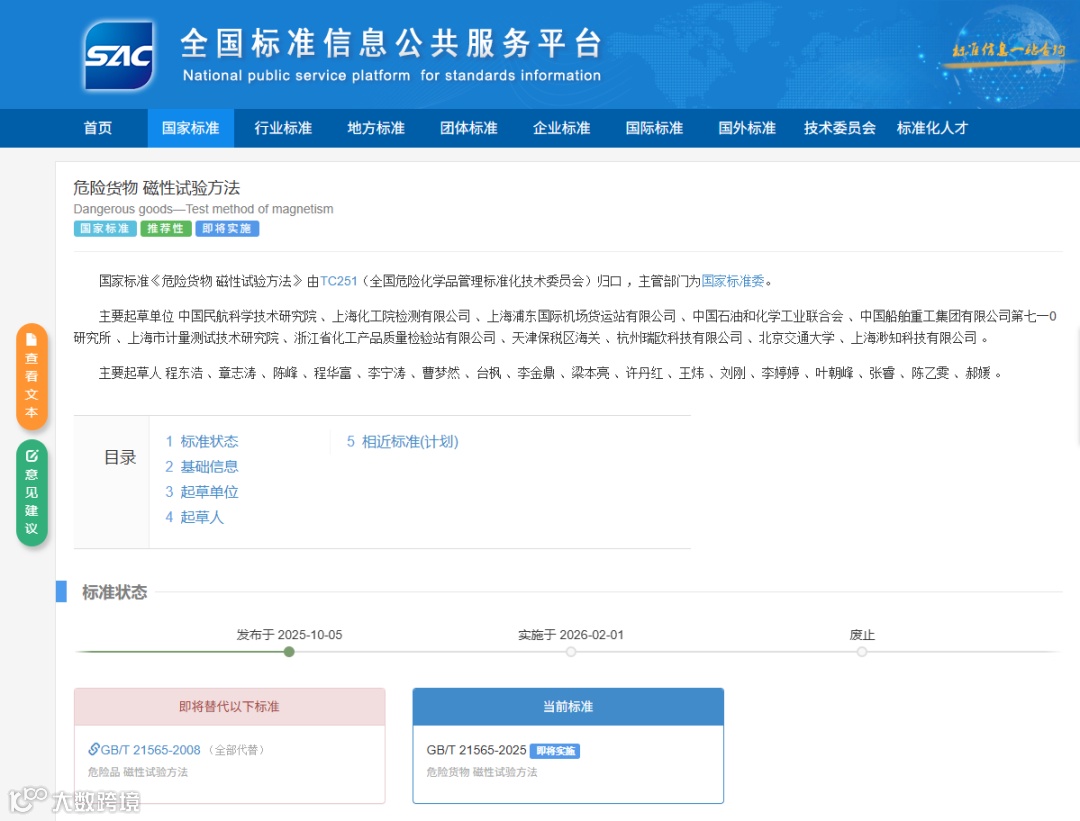
Task: Jump to 3 起草单位 in contents
Action: pyautogui.click(x=202, y=492)
